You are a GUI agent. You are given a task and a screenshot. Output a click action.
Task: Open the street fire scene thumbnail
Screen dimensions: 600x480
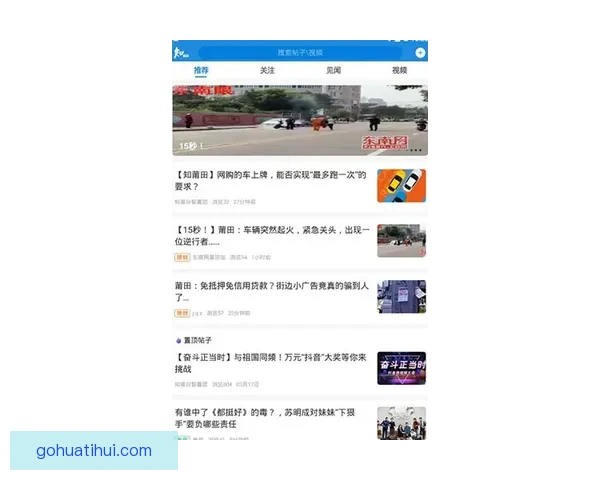click(x=401, y=241)
